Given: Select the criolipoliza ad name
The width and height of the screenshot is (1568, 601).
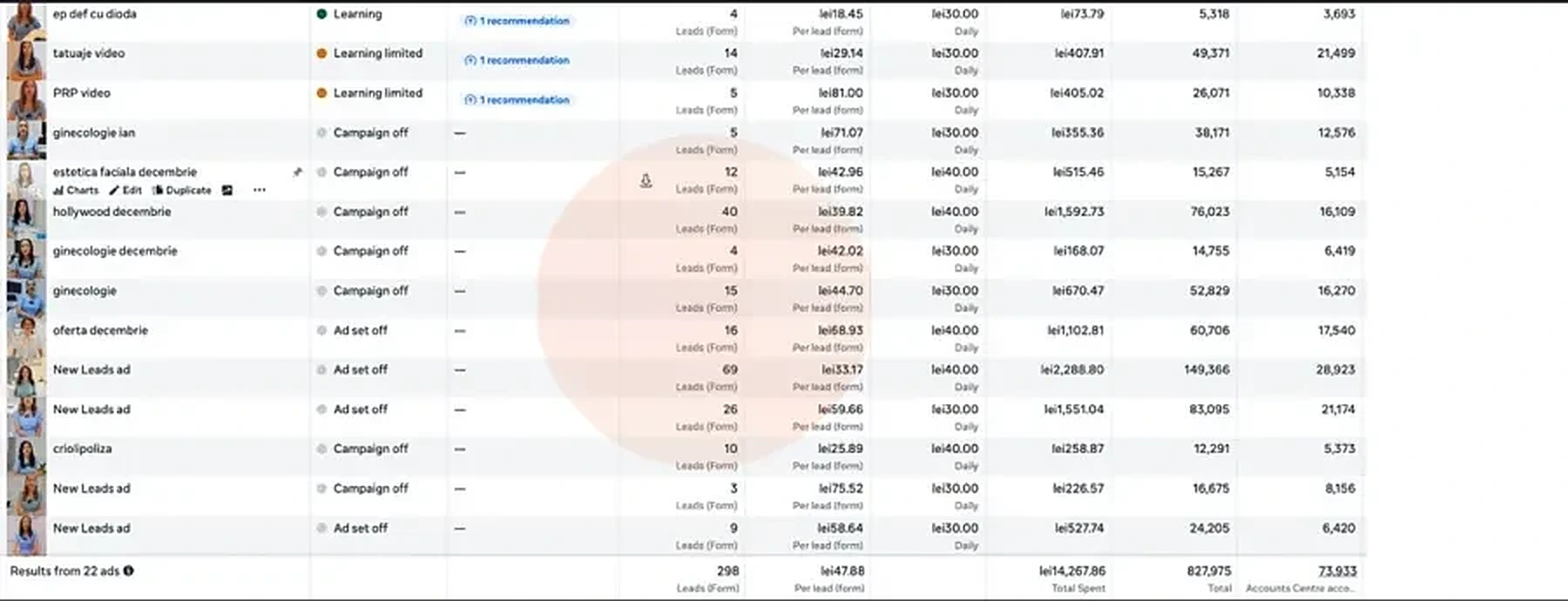Looking at the screenshot, I should 82,449.
